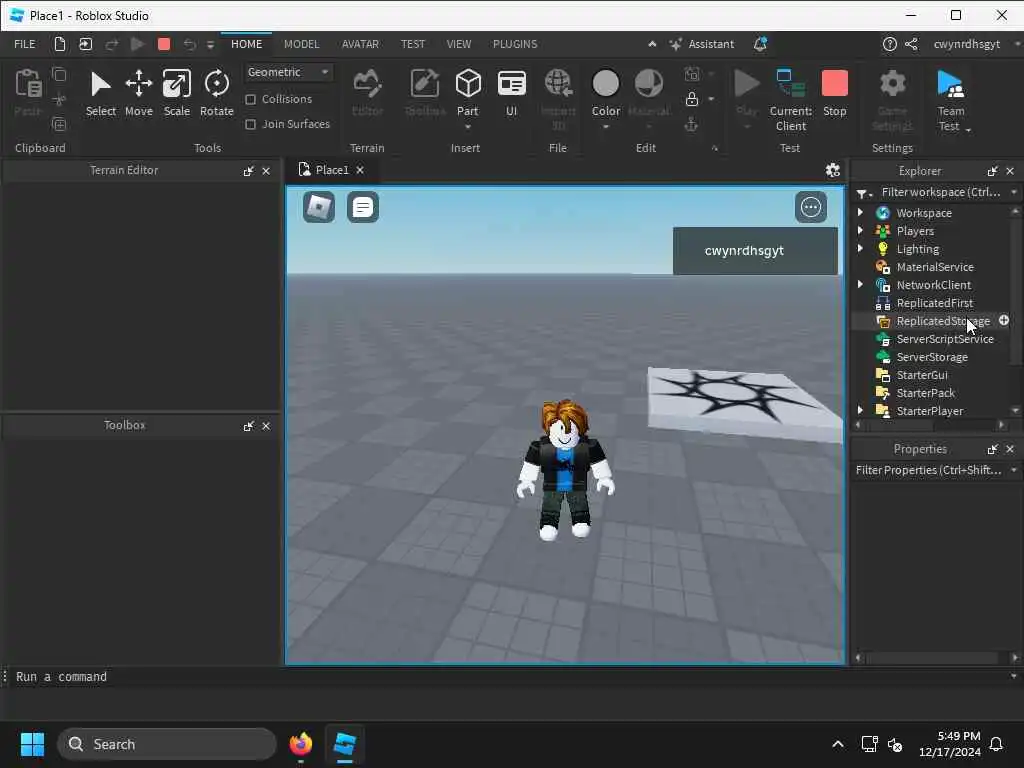Activate the Rotate tool

[x=216, y=94]
